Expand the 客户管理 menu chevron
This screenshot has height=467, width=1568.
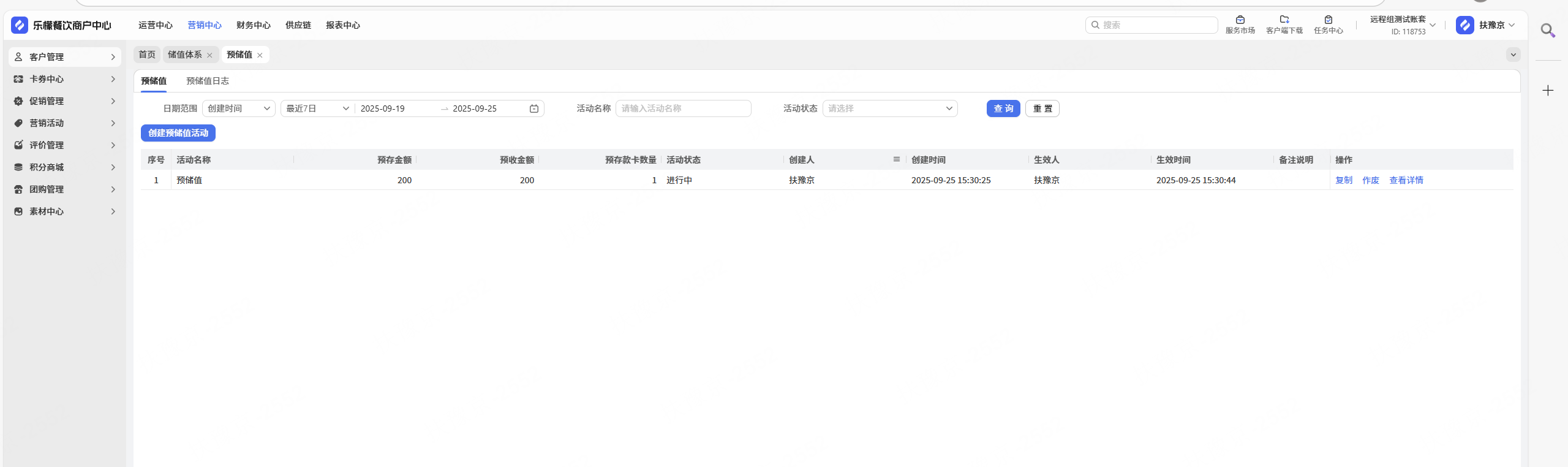pyautogui.click(x=113, y=57)
